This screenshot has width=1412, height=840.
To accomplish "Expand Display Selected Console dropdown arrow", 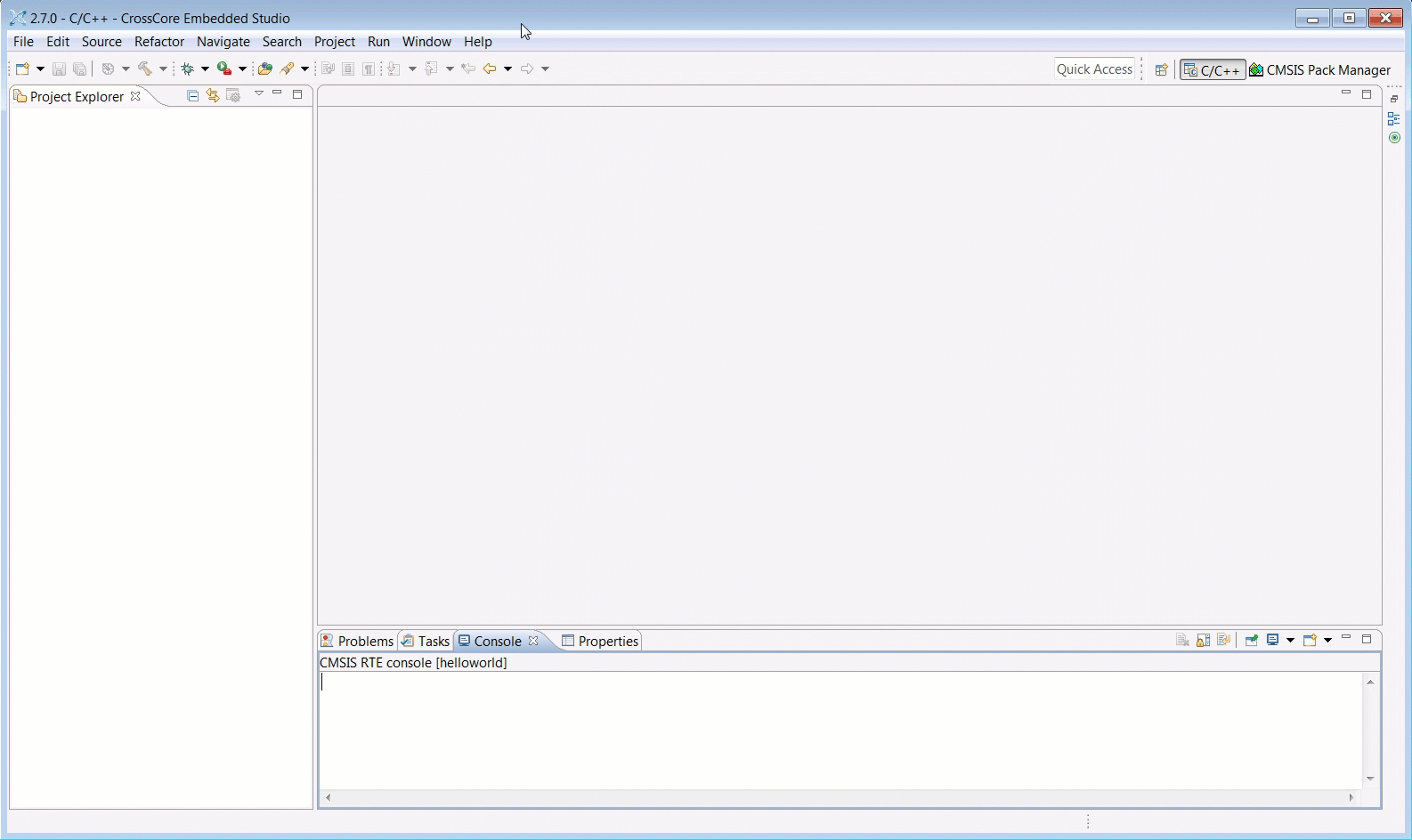I will [1290, 640].
